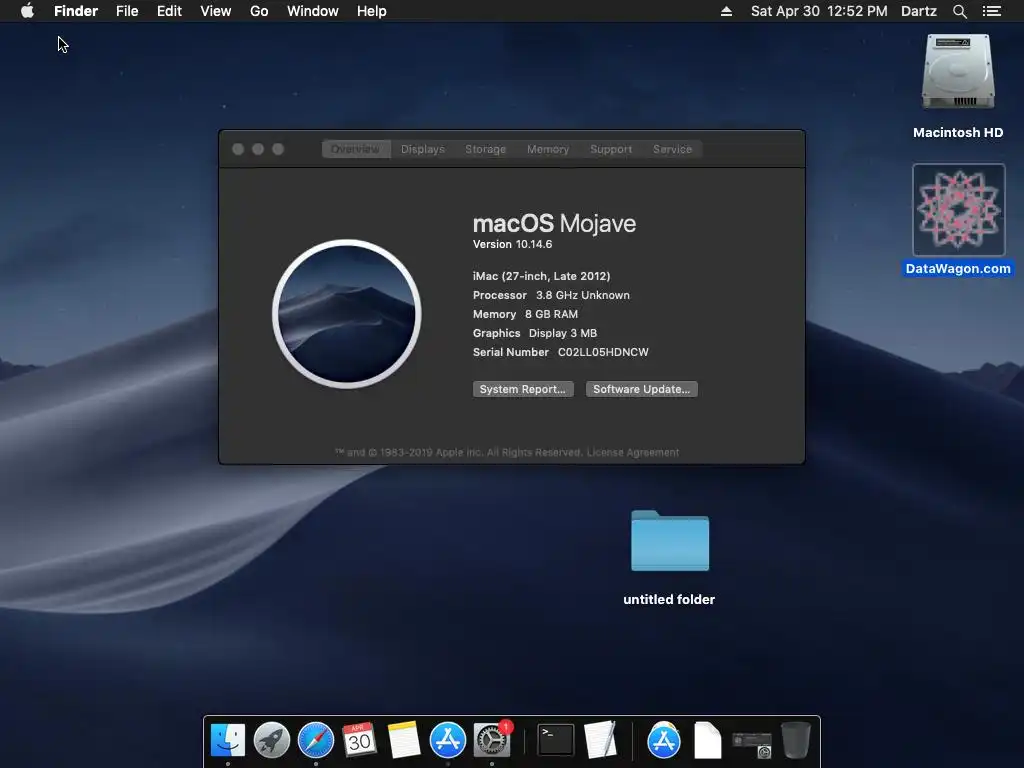This screenshot has width=1024, height=768.
Task: Open Notification Center list icon
Action: coord(991,11)
